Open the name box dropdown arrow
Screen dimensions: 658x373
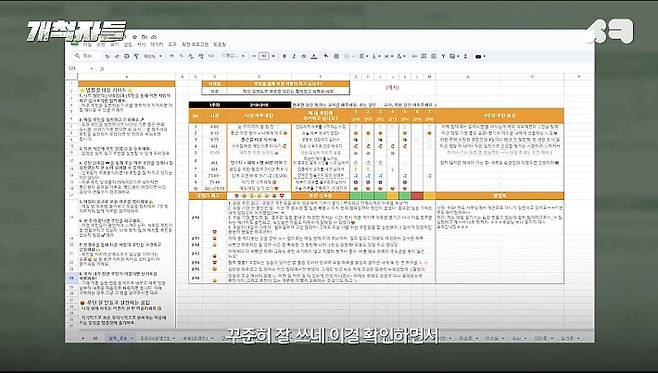(x=91, y=68)
